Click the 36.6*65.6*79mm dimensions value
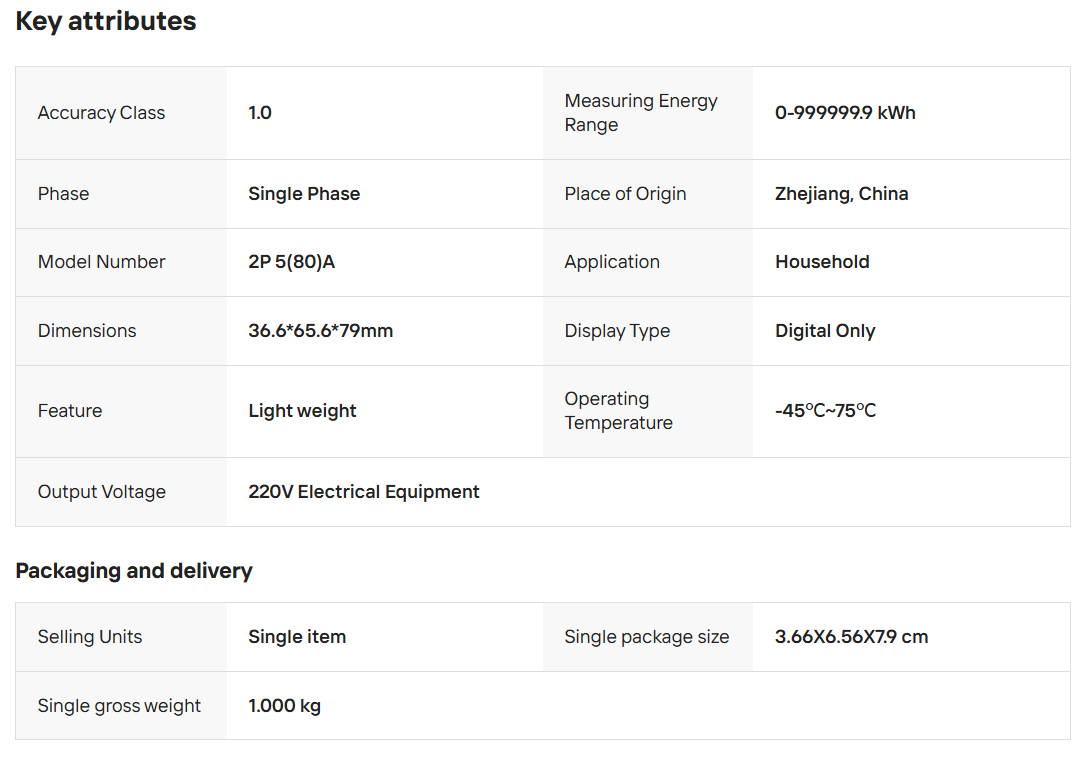The width and height of the screenshot is (1083, 765). (x=320, y=331)
